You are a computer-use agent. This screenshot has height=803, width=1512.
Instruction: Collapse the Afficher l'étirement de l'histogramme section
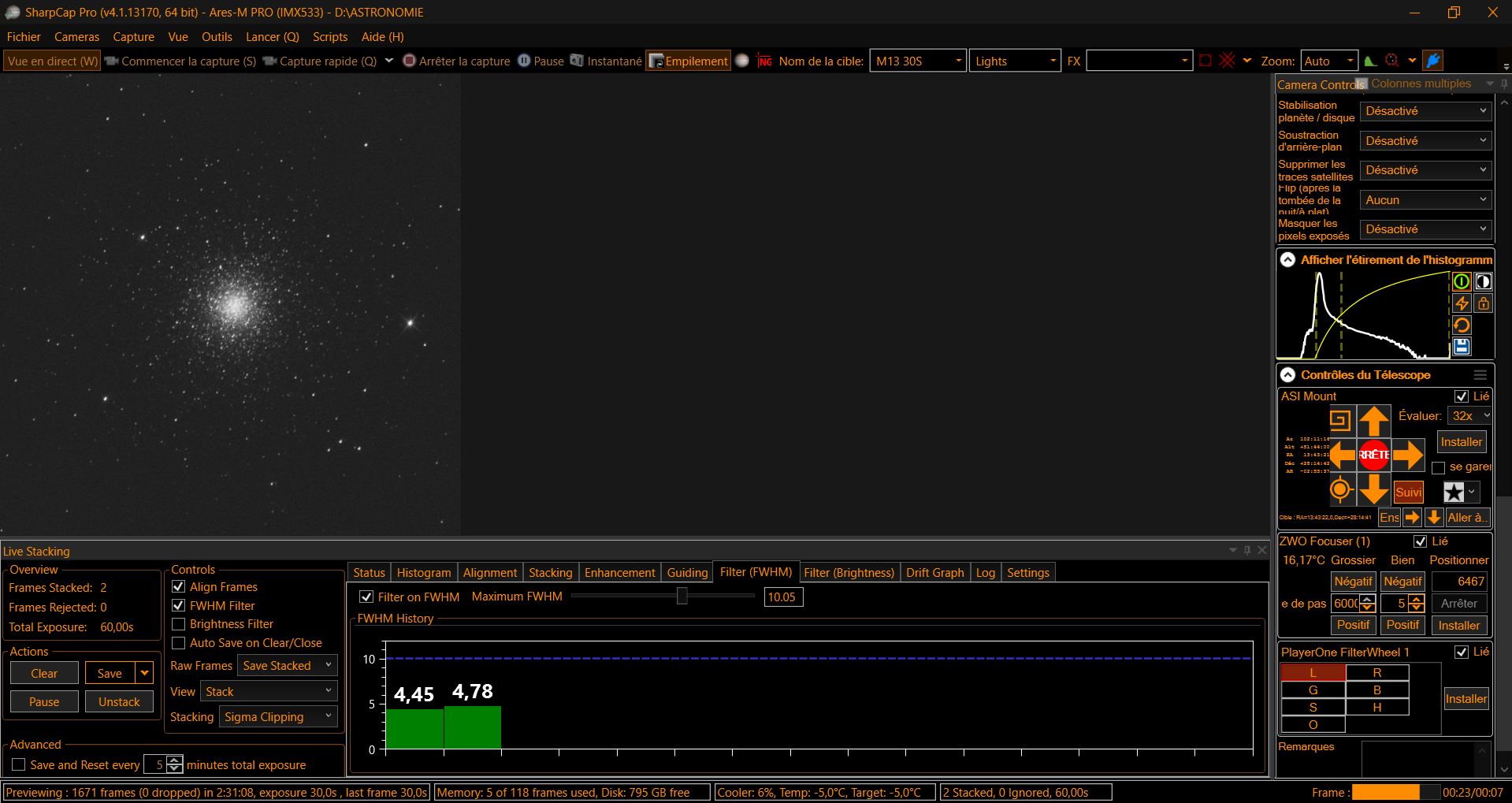click(x=1287, y=259)
